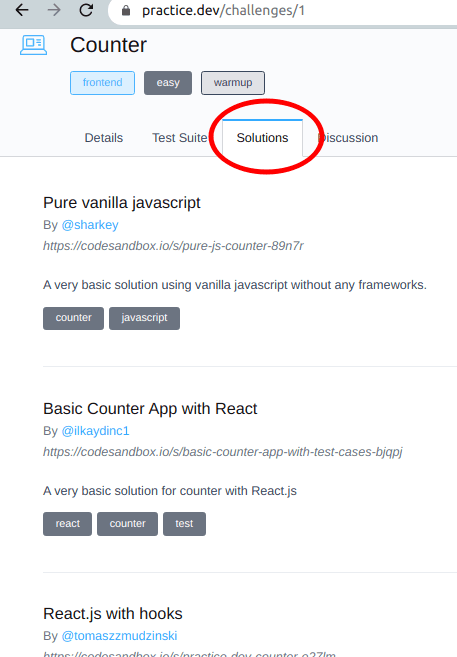Switch to the Discussion tab

[348, 138]
